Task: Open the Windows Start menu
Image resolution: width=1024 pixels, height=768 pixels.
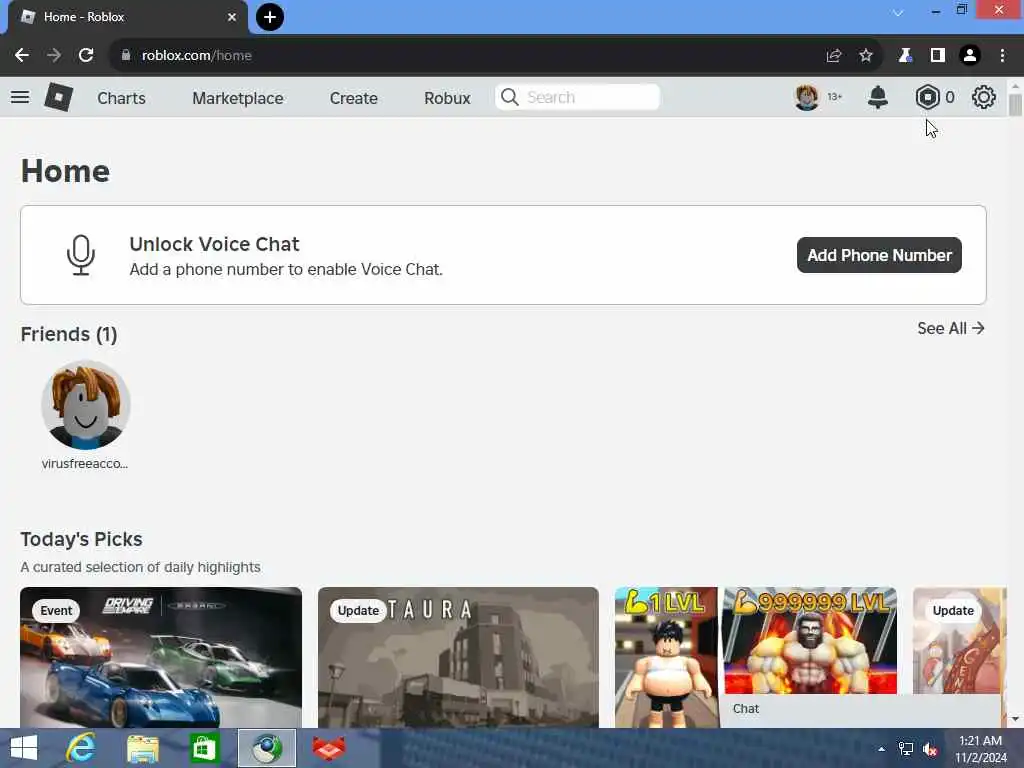Action: pyautogui.click(x=24, y=748)
